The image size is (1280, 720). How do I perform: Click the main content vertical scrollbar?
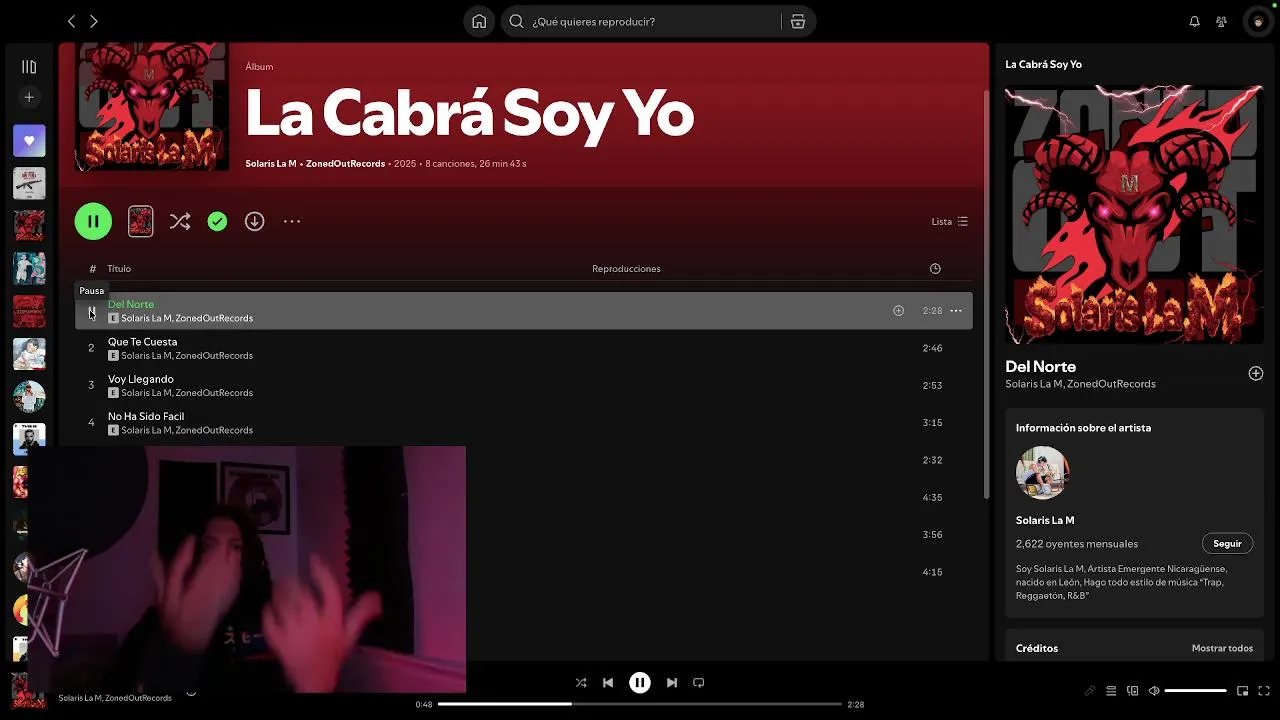985,295
